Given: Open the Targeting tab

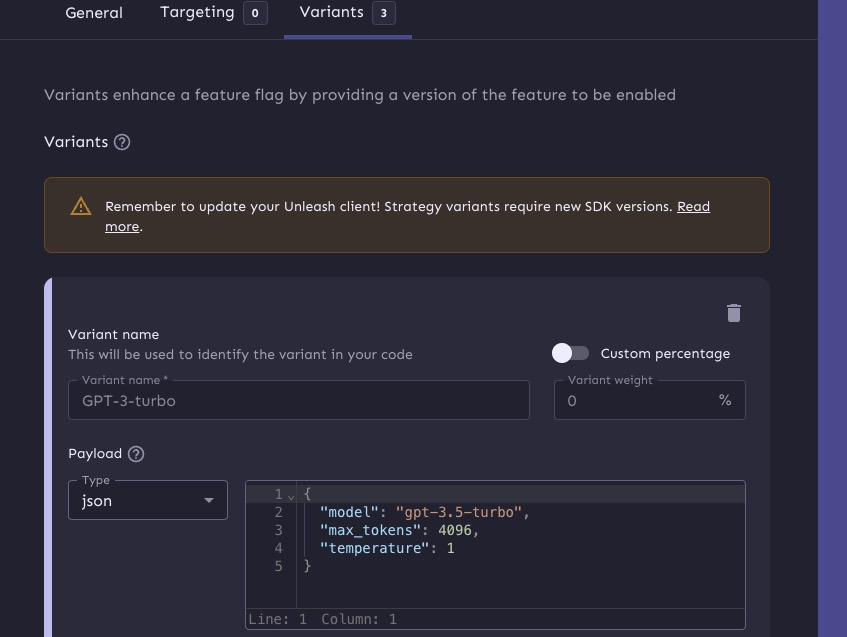Looking at the screenshot, I should click(197, 13).
